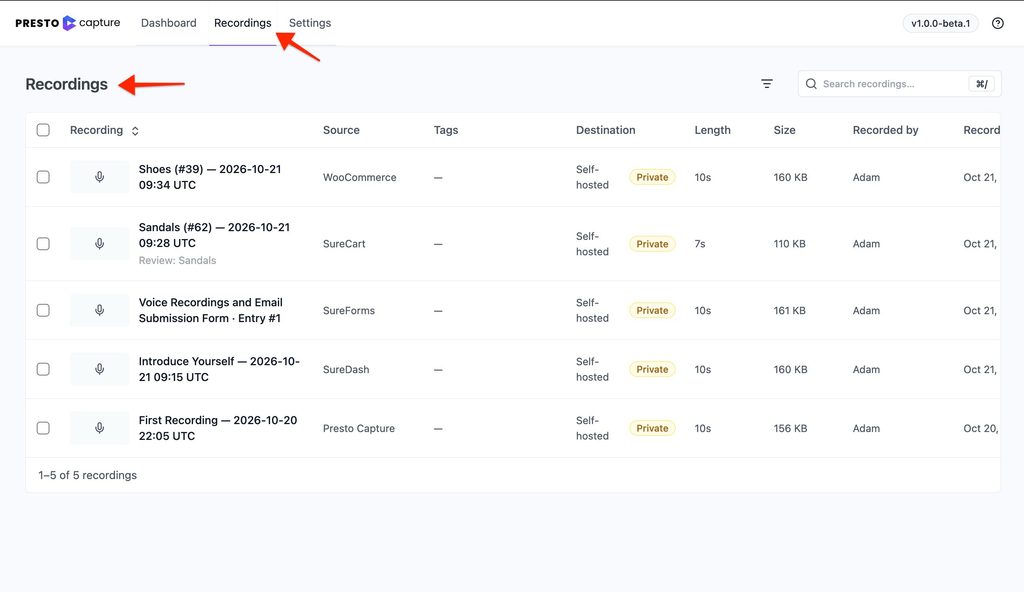Screen dimensions: 1024x592
Task: Click the Source column header
Action: (341, 130)
